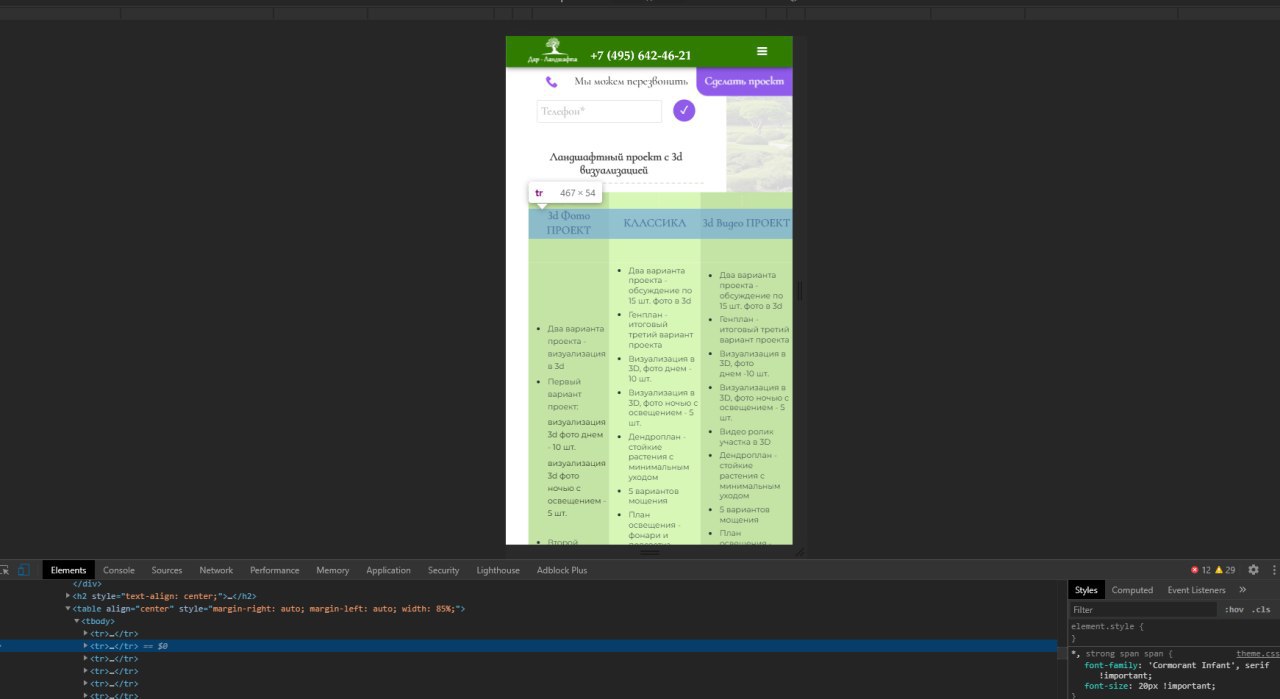Click the Мы можем перезвонить text
Image resolution: width=1280 pixels, height=699 pixels.
pyautogui.click(x=632, y=82)
